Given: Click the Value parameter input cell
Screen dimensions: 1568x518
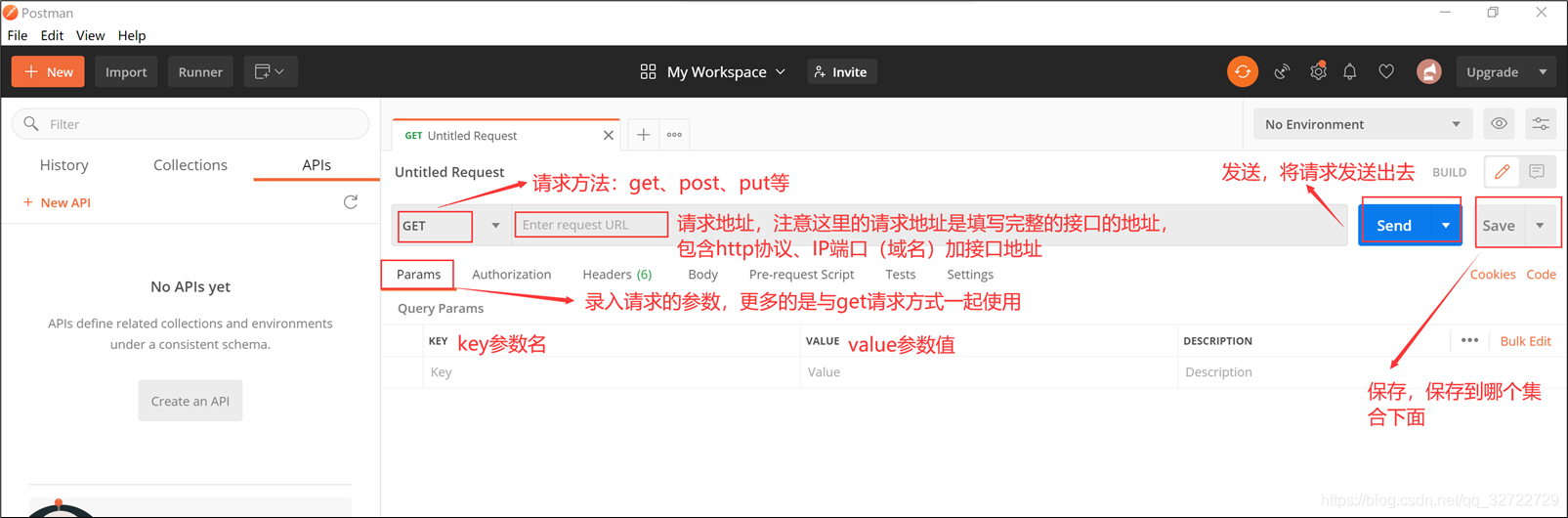Looking at the screenshot, I should 989,372.
